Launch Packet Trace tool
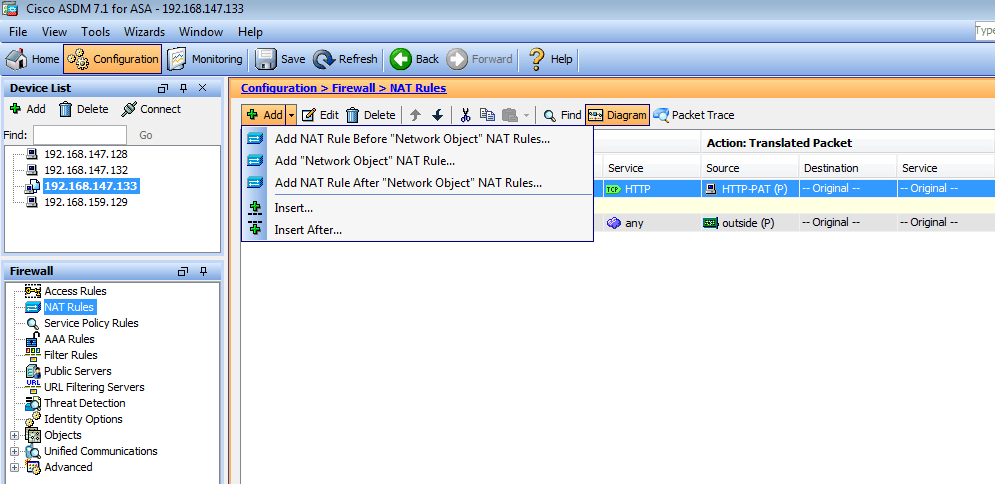Image resolution: width=995 pixels, height=484 pixels. click(694, 115)
